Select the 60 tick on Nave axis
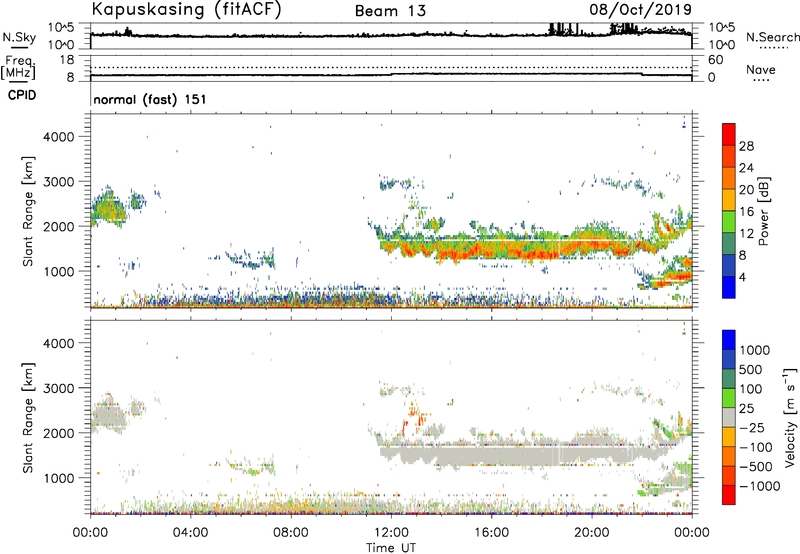 point(715,60)
